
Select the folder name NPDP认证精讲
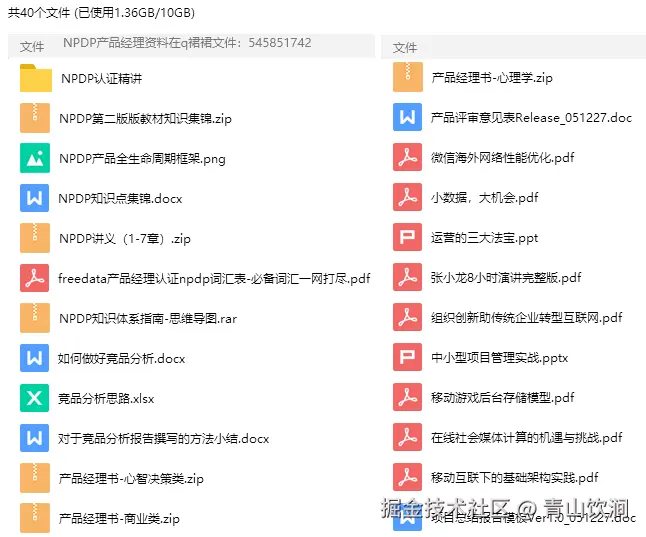pos(101,78)
